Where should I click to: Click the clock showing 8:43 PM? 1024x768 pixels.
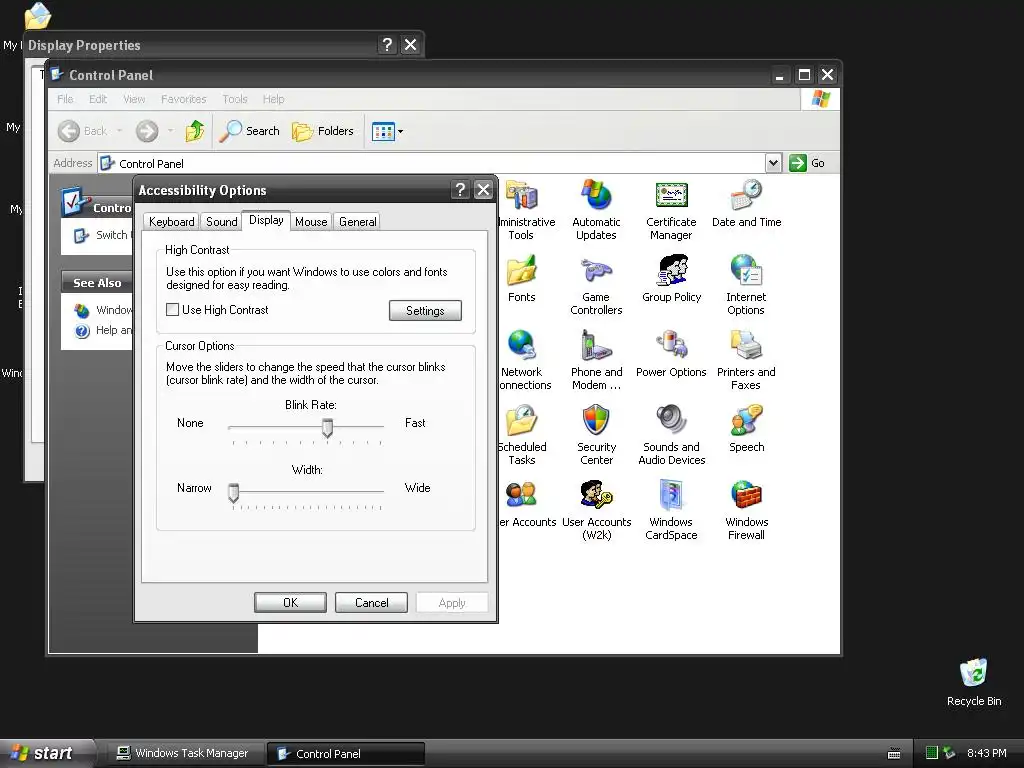pos(986,753)
